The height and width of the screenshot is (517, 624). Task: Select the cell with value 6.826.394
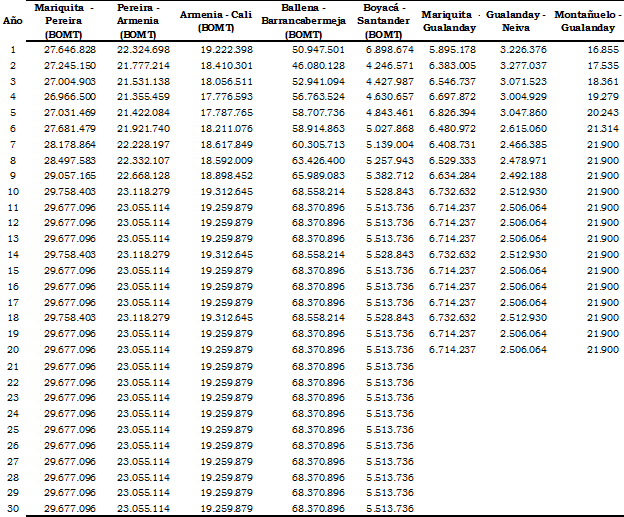click(x=452, y=112)
